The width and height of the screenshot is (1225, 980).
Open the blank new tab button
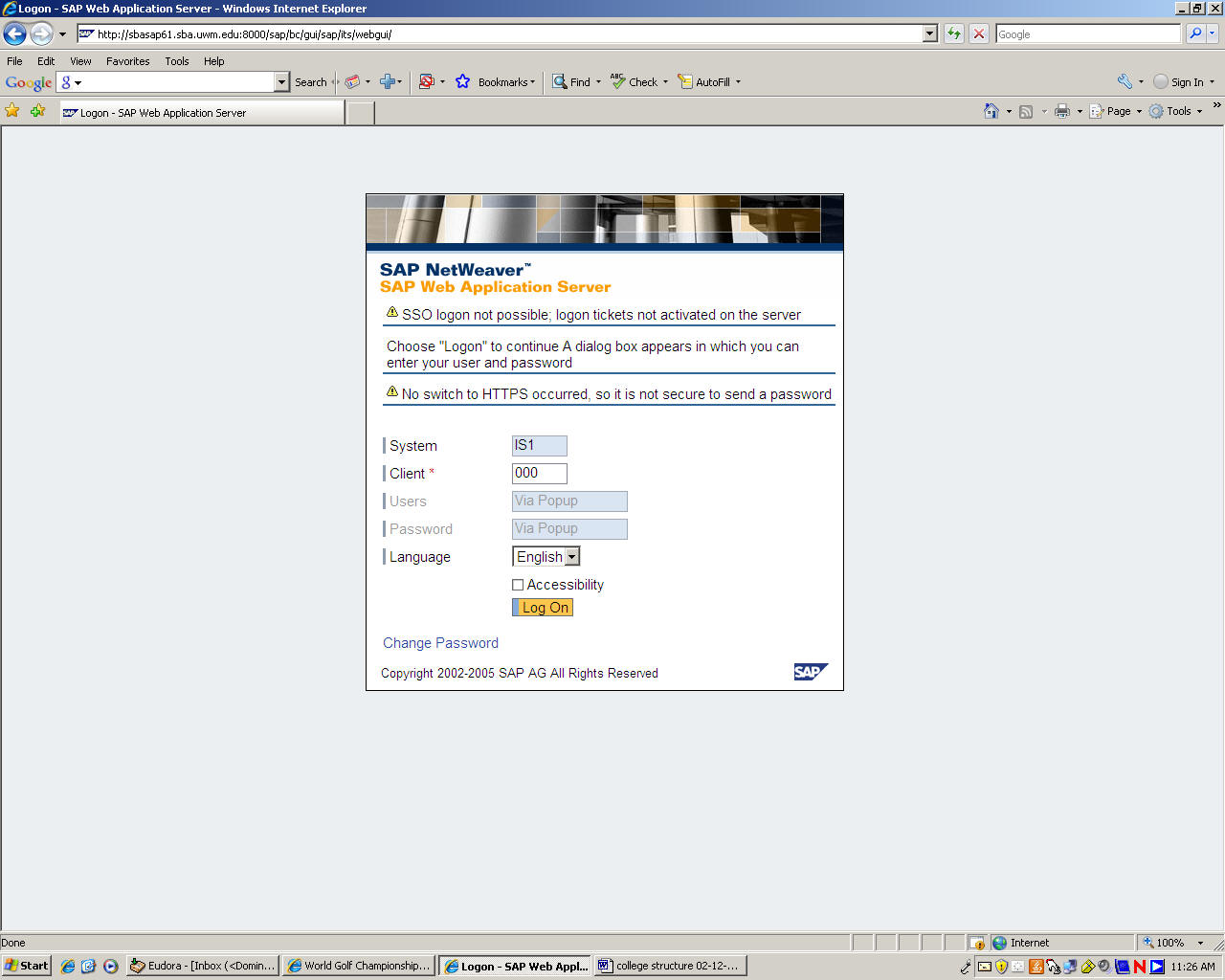tap(361, 113)
